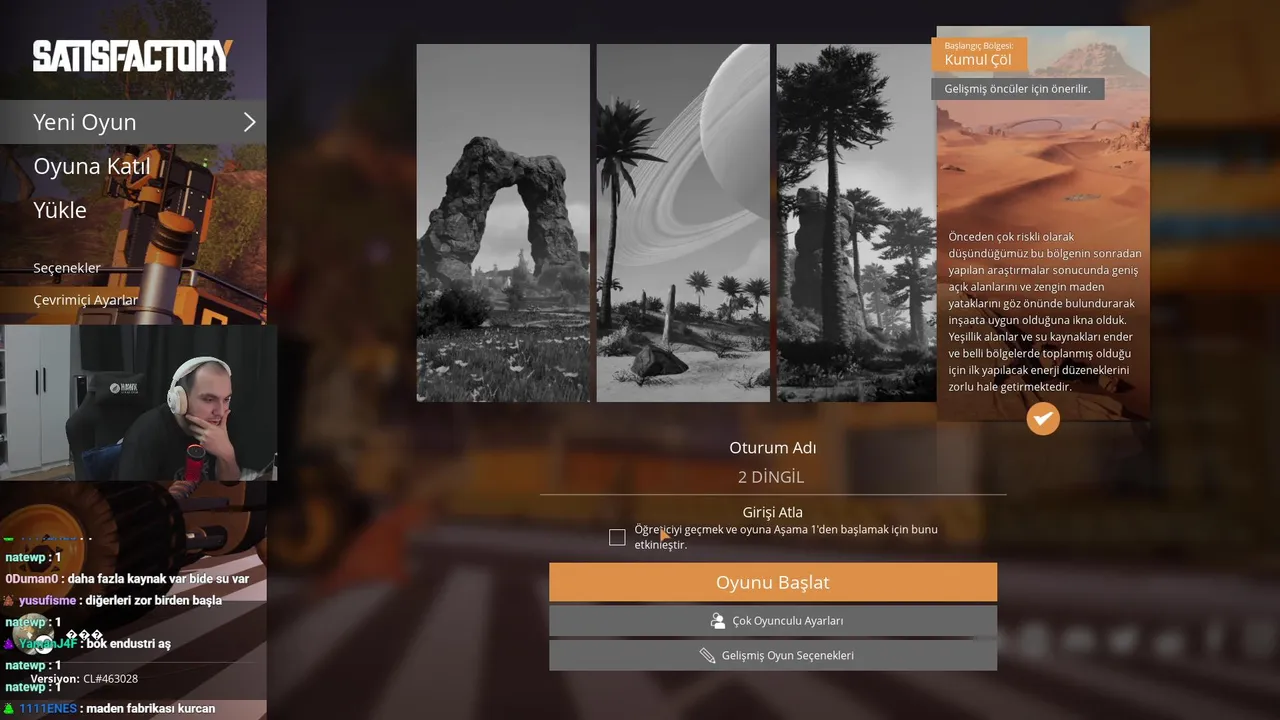Click 'Gelişmiş öncüler için önerilir.' label
Screen dimensions: 1280x720
click(1017, 89)
